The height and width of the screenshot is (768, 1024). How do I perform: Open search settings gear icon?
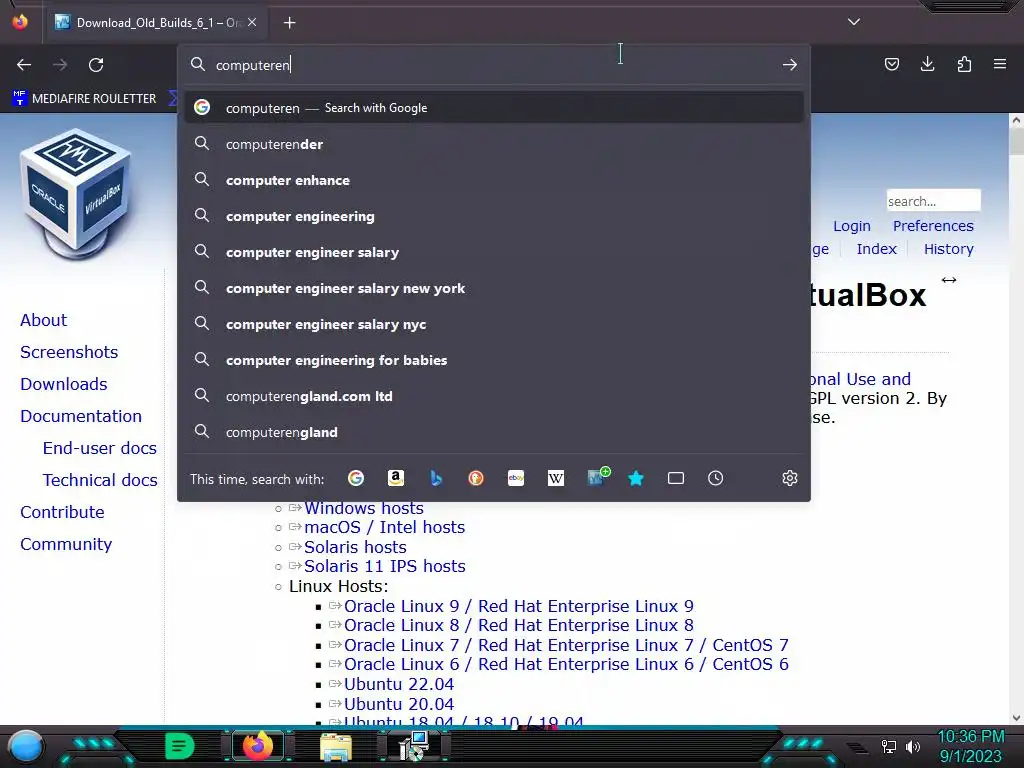pyautogui.click(x=790, y=479)
